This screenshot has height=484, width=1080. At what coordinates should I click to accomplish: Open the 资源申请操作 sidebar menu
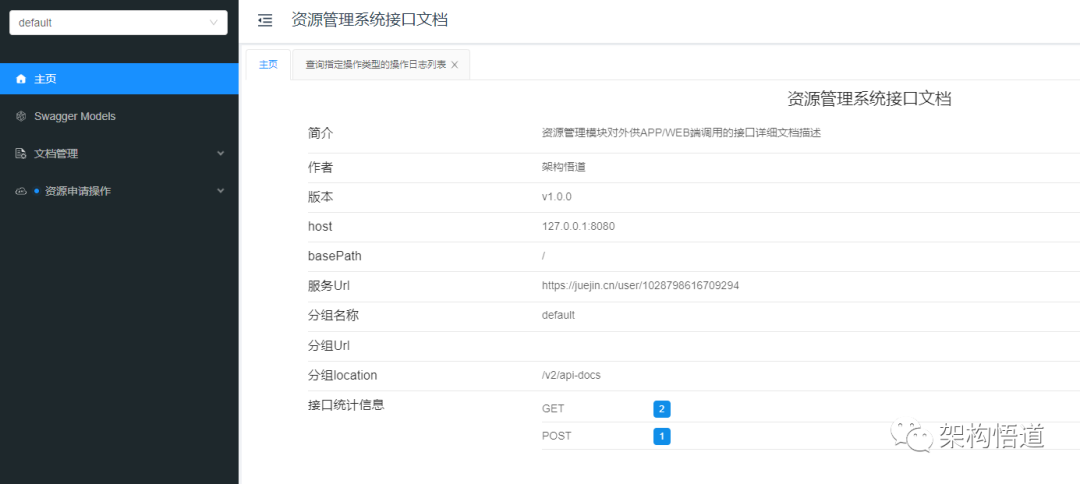[x=119, y=191]
